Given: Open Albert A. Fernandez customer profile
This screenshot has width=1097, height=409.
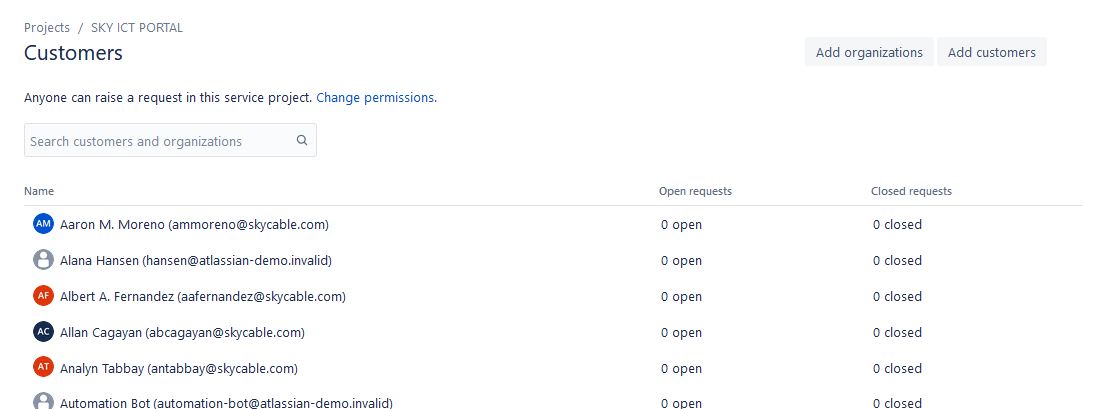Looking at the screenshot, I should point(203,296).
